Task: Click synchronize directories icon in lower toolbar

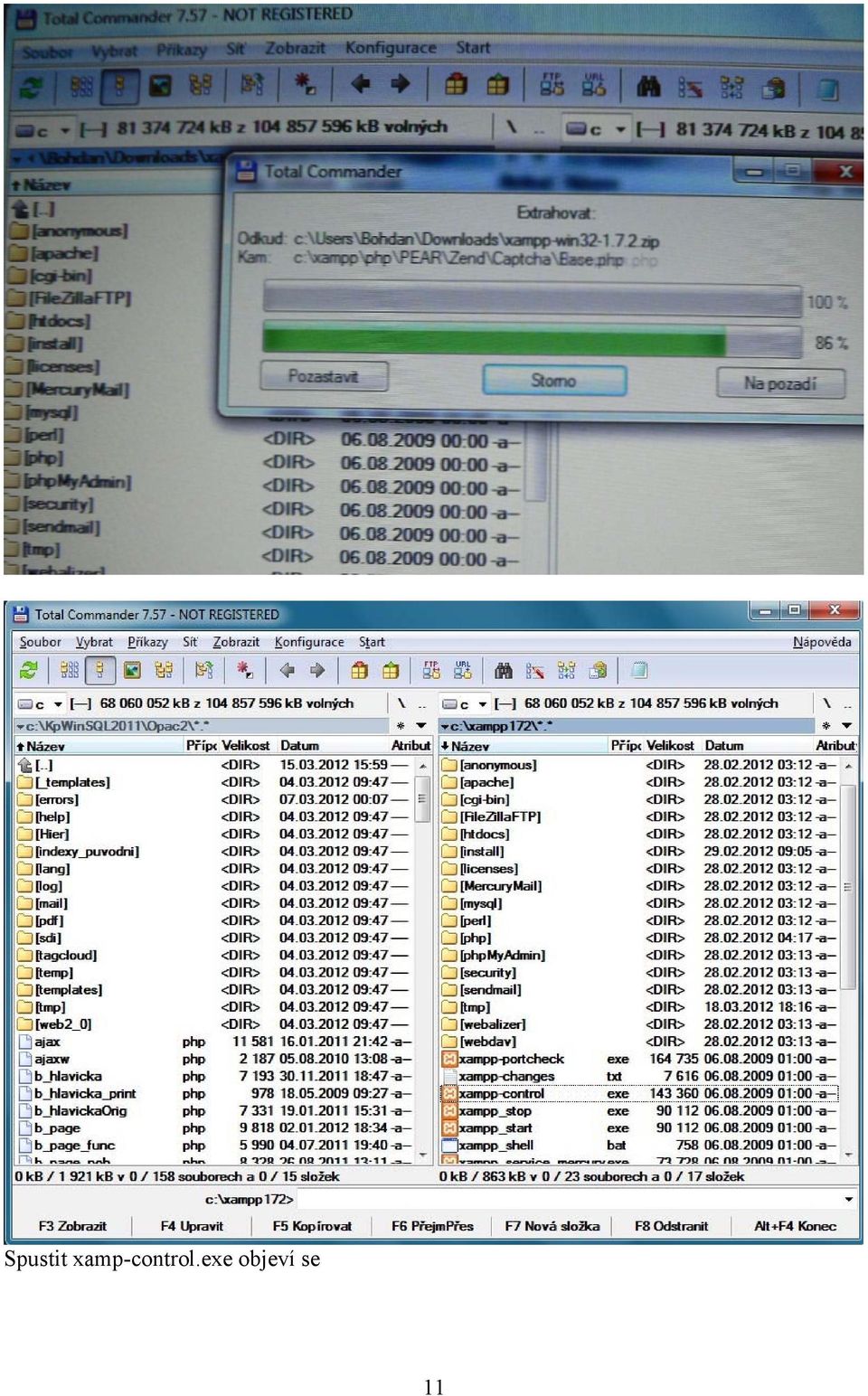Action: click(x=566, y=670)
